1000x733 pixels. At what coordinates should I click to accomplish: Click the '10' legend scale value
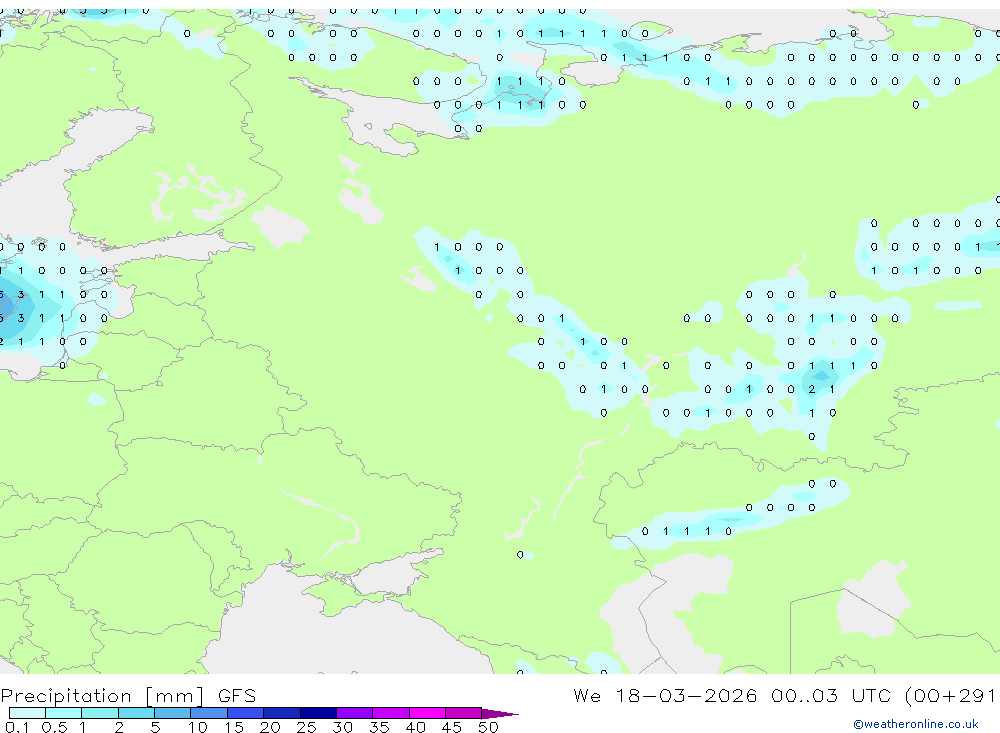pyautogui.click(x=198, y=727)
